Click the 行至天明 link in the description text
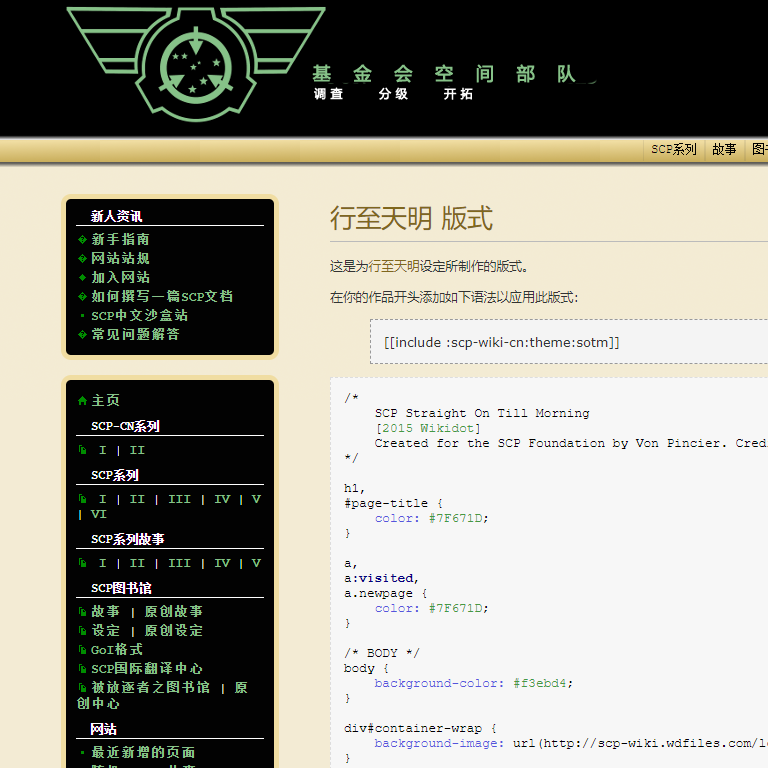Image resolution: width=768 pixels, height=768 pixels. click(x=394, y=267)
